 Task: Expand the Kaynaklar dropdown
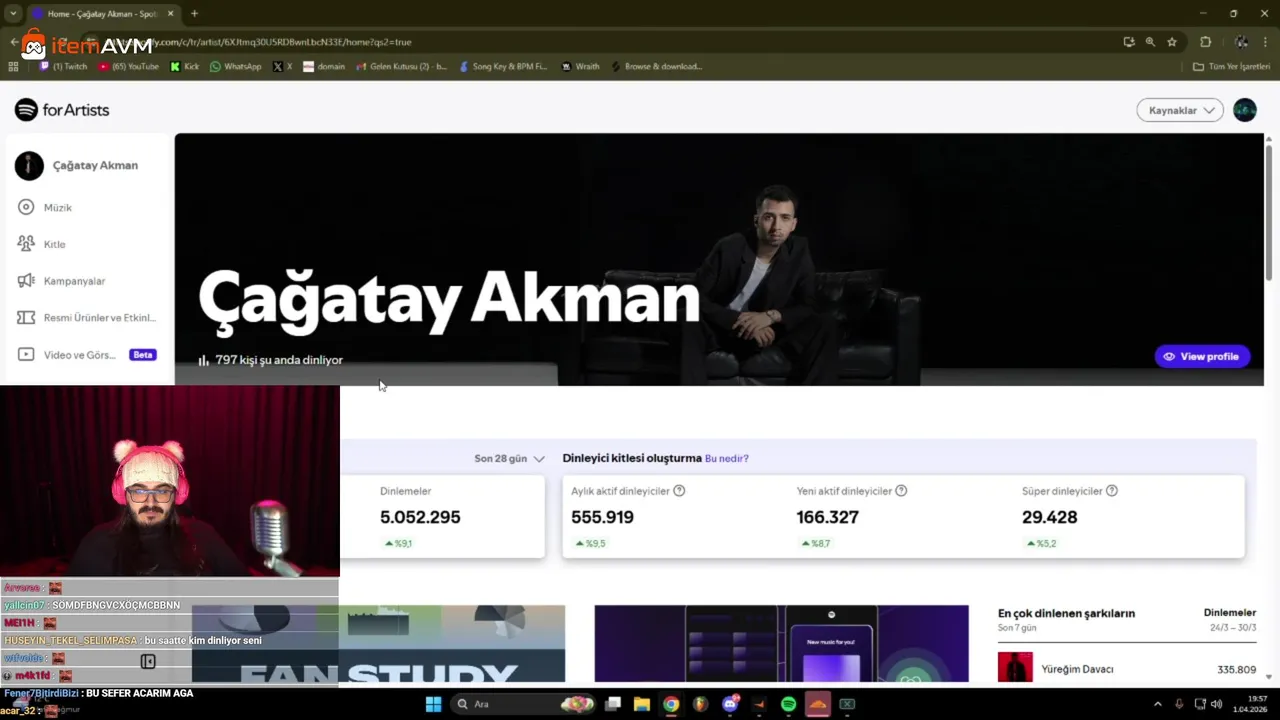coord(1180,110)
